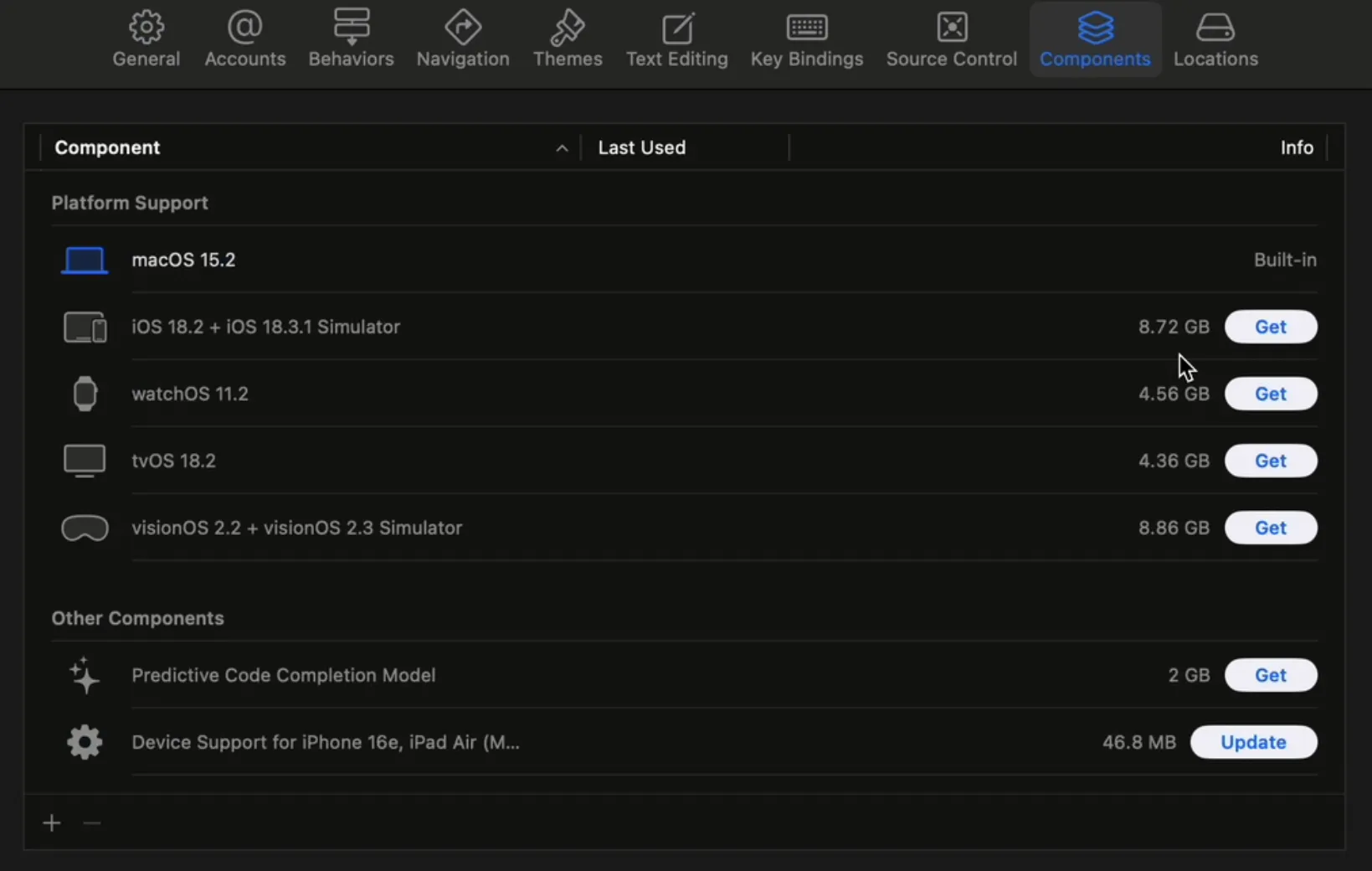Viewport: 1372px width, 871px height.
Task: Select the watchOS 11.2 row text
Action: [190, 394]
